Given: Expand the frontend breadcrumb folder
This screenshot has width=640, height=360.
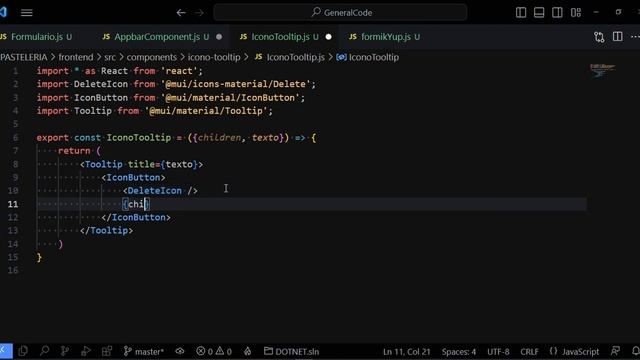Looking at the screenshot, I should click(x=76, y=57).
